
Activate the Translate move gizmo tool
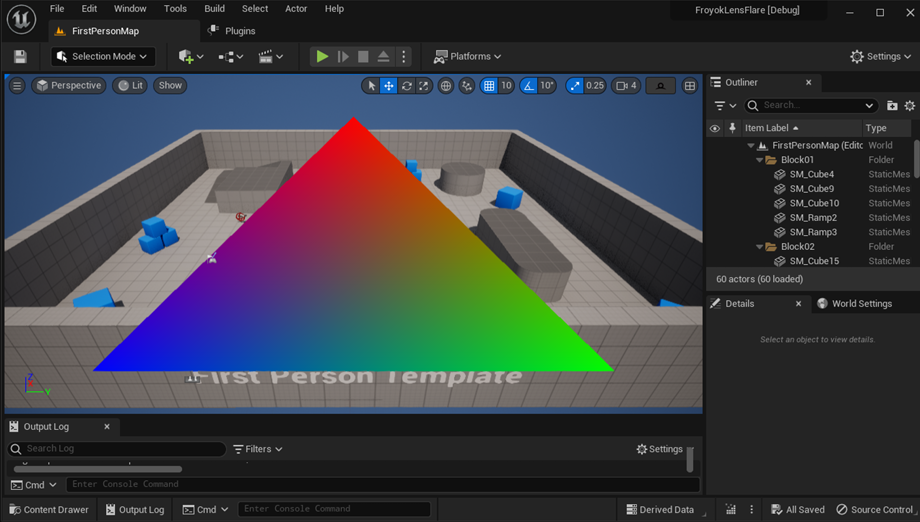pos(388,86)
